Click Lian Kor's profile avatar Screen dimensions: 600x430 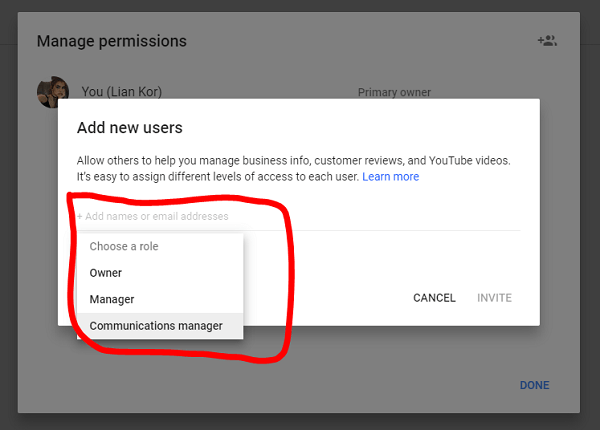(x=53, y=92)
